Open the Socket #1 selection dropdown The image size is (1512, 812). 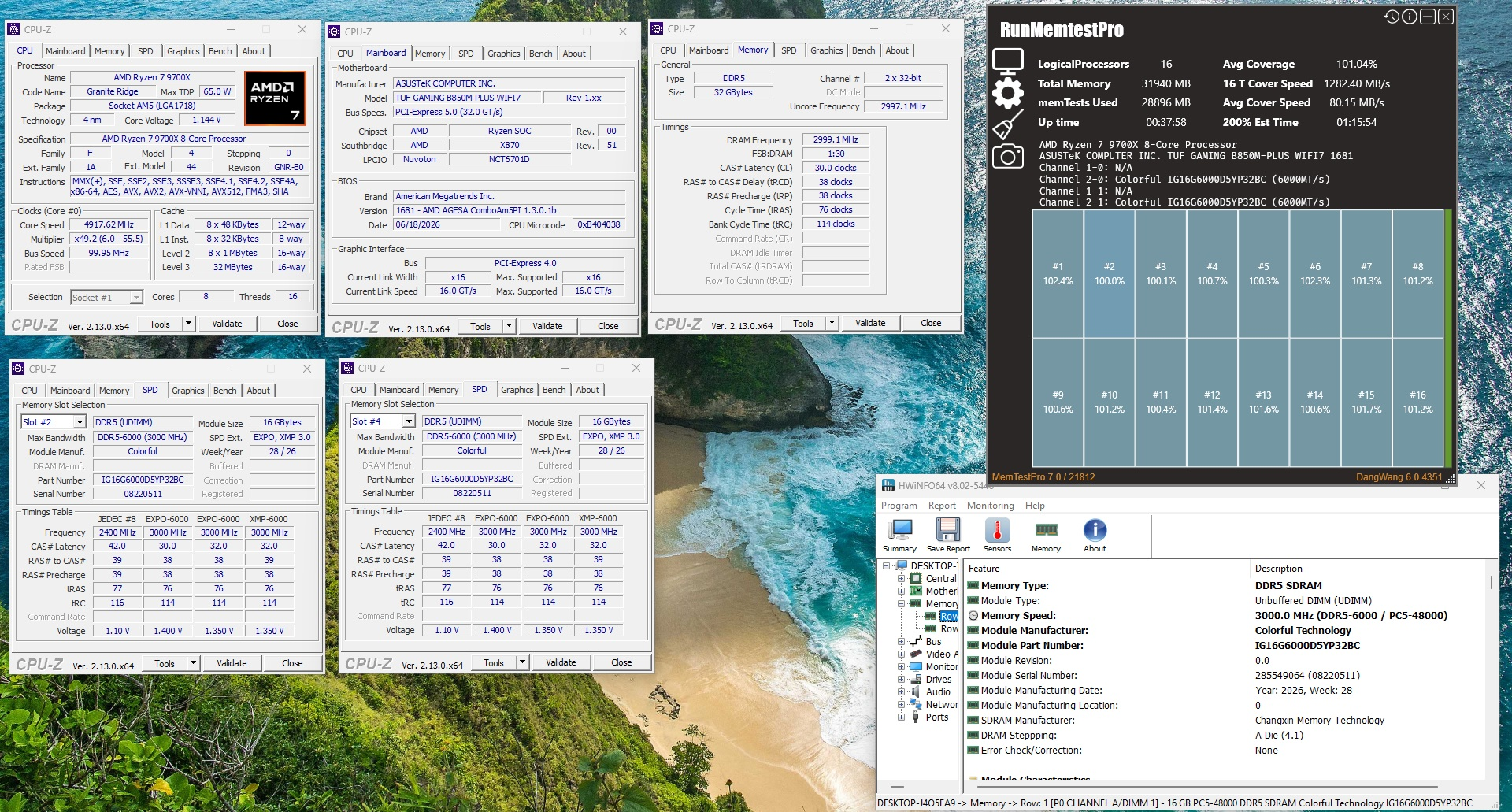coord(135,297)
